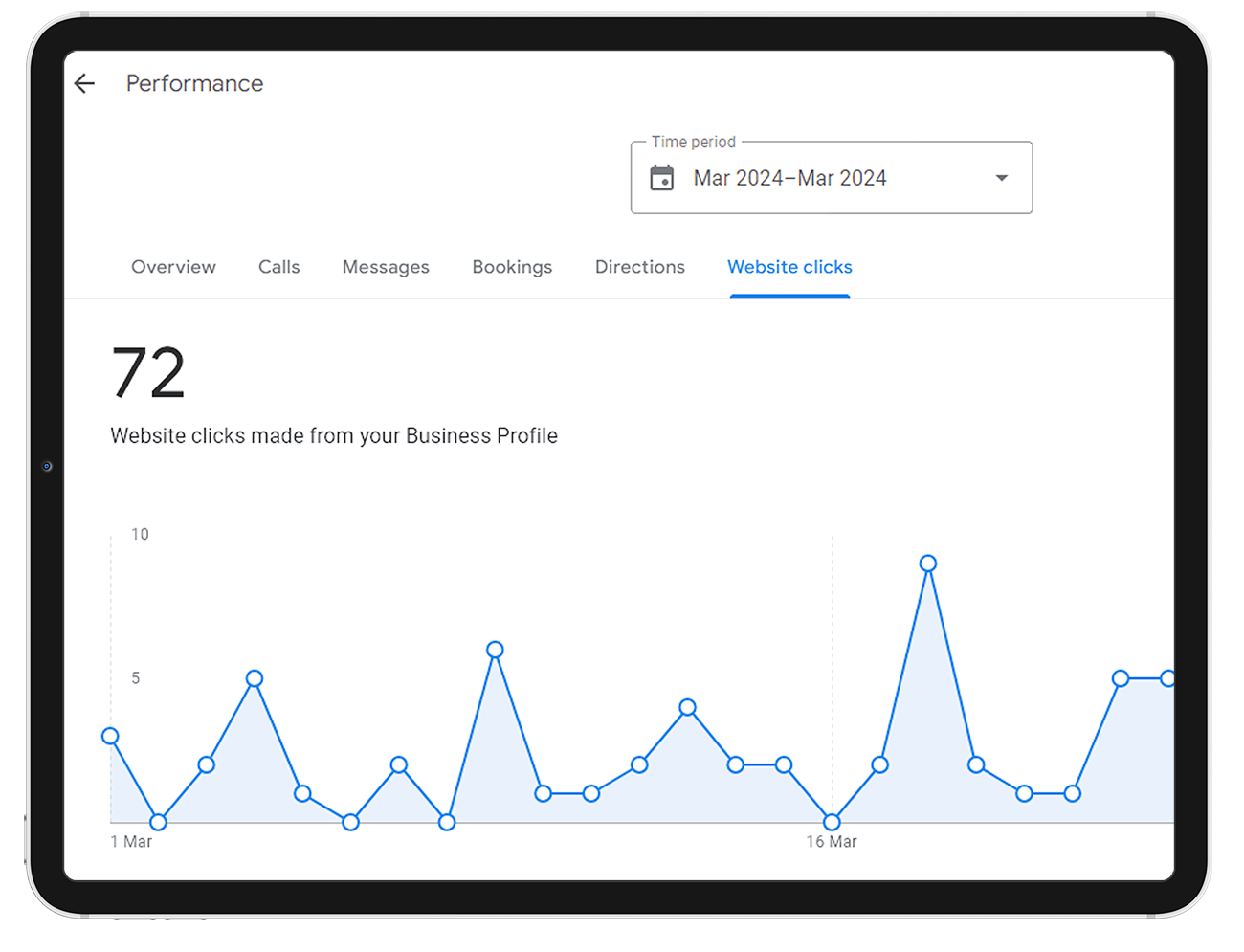Click the Performance page title
Image resolution: width=1244 pixels, height=952 pixels.
click(x=194, y=83)
